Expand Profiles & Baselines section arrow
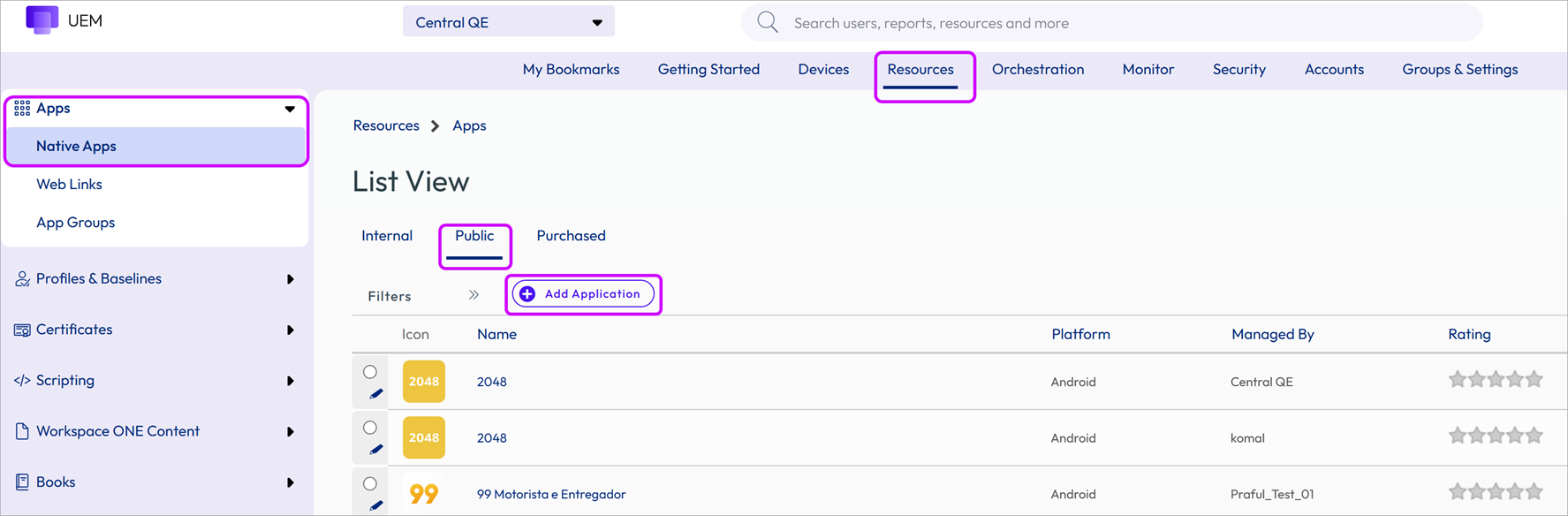Viewport: 1568px width, 516px height. (x=290, y=279)
